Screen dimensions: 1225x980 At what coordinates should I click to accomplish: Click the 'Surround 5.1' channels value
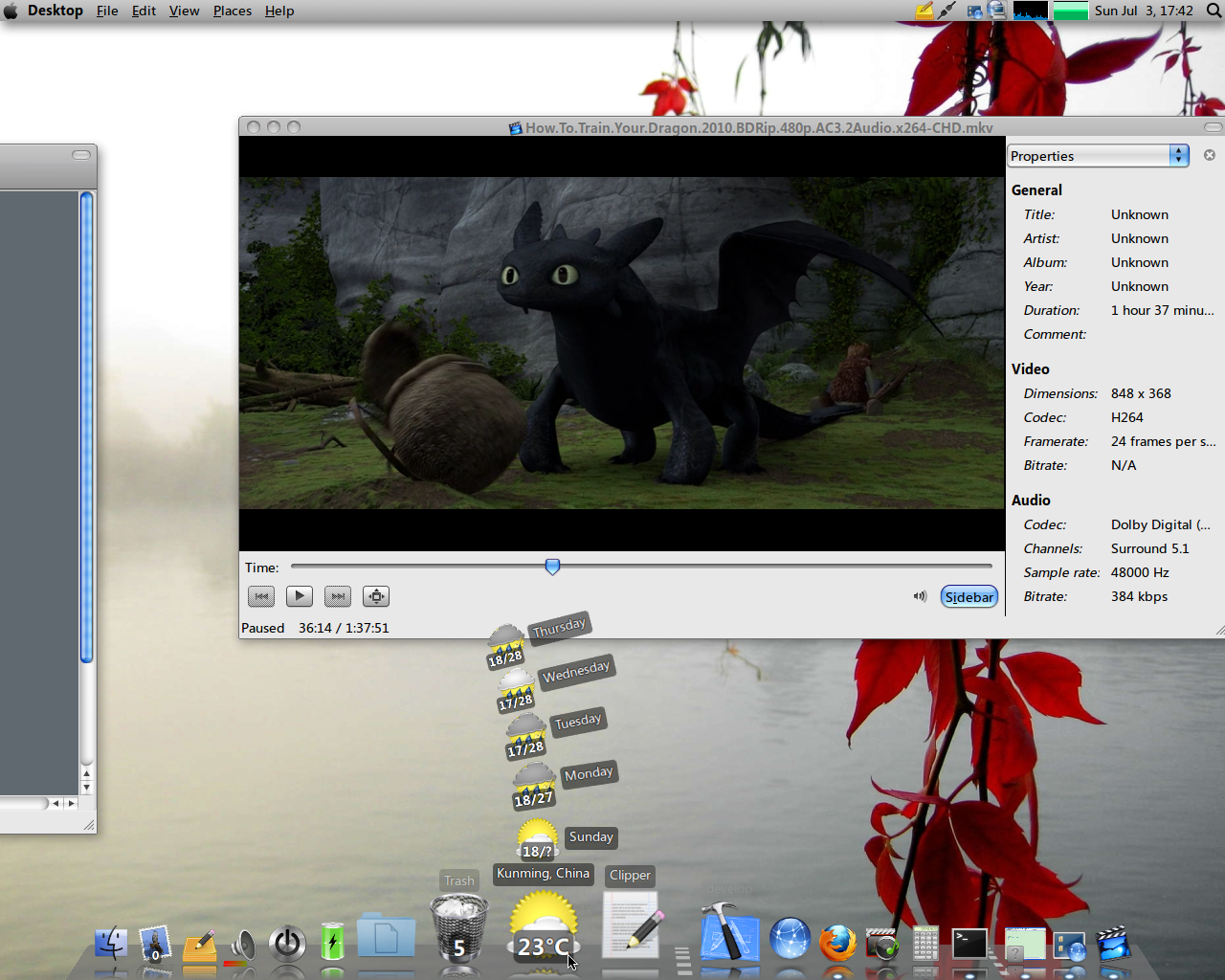pos(1149,548)
